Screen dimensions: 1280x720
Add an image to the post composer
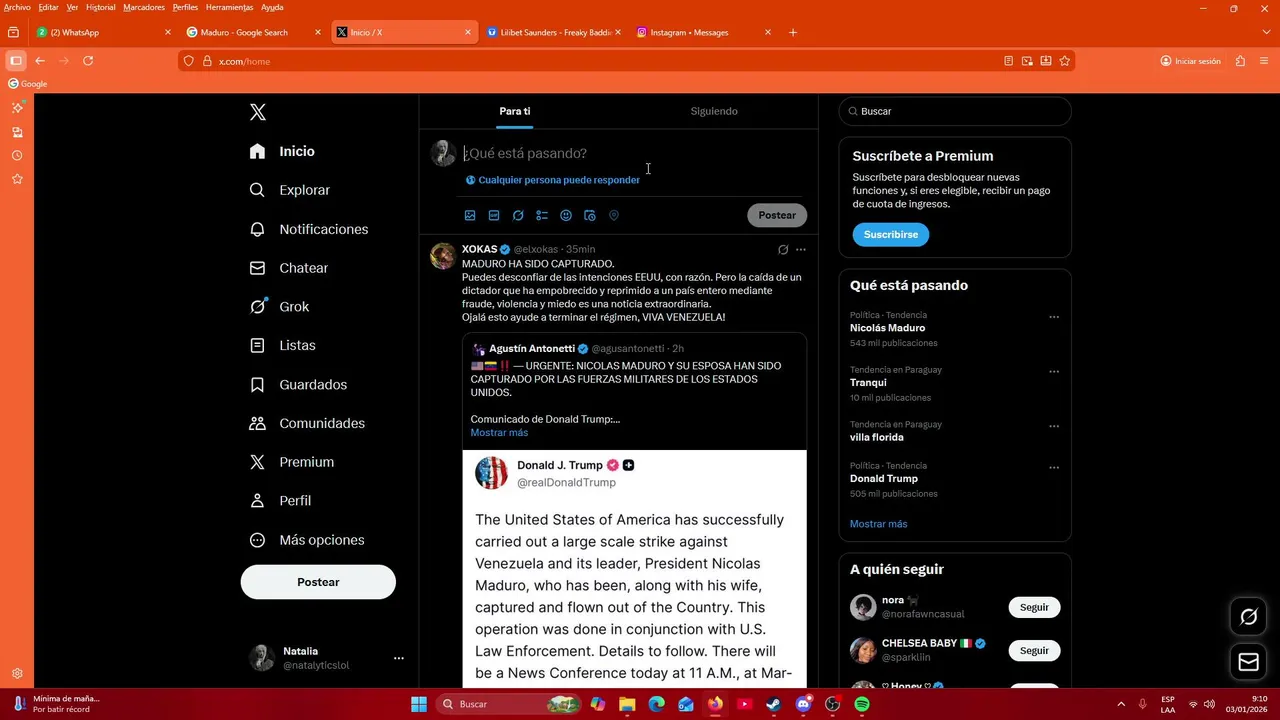coord(470,215)
